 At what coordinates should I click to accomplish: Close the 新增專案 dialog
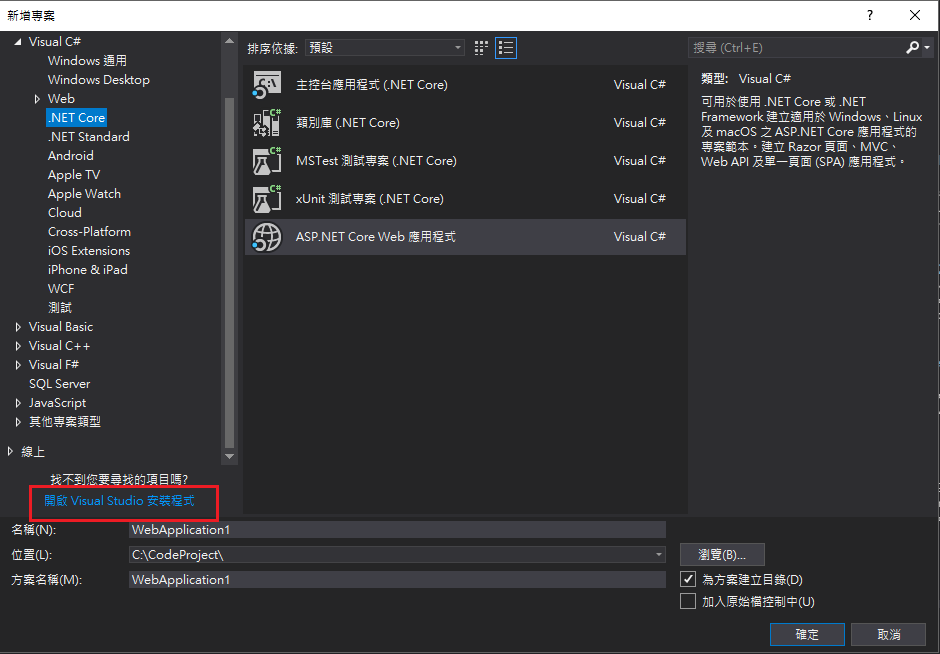tap(915, 15)
